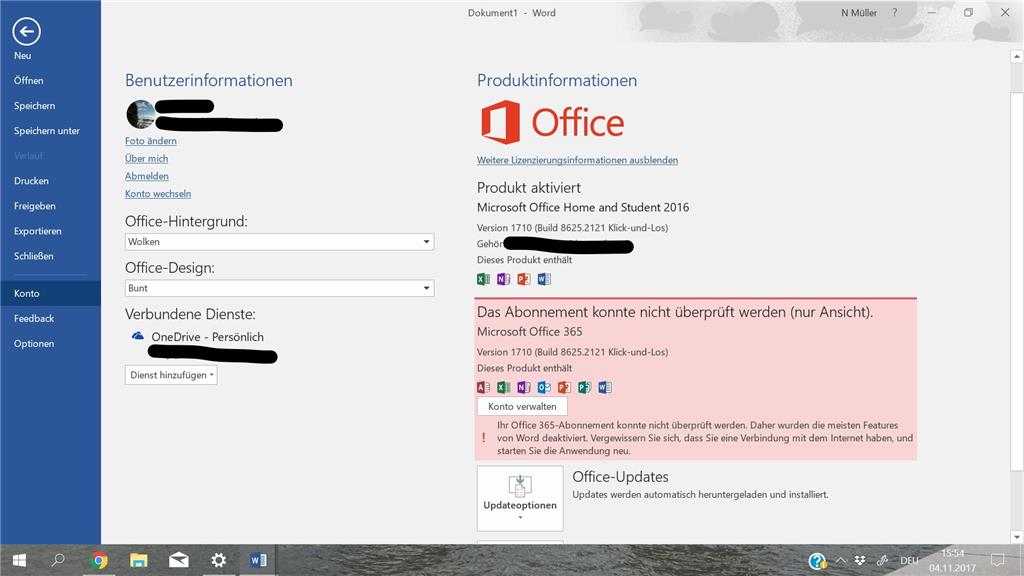Click the OneDrive cloud icon
Viewport: 1024px width, 576px height.
click(138, 336)
